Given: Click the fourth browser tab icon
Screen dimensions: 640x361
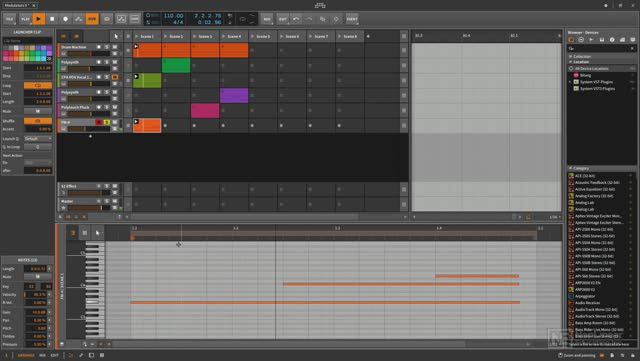Looking at the screenshot, I should point(602,40).
